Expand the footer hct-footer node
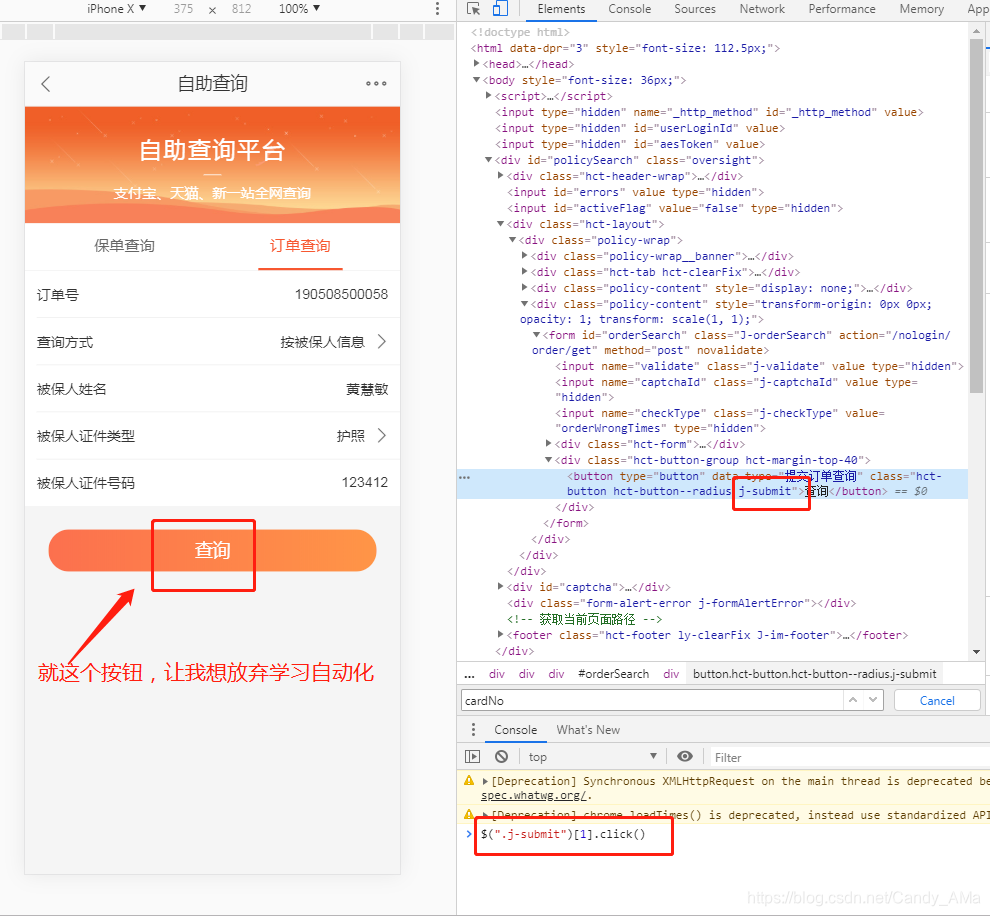990x916 pixels. coord(501,634)
